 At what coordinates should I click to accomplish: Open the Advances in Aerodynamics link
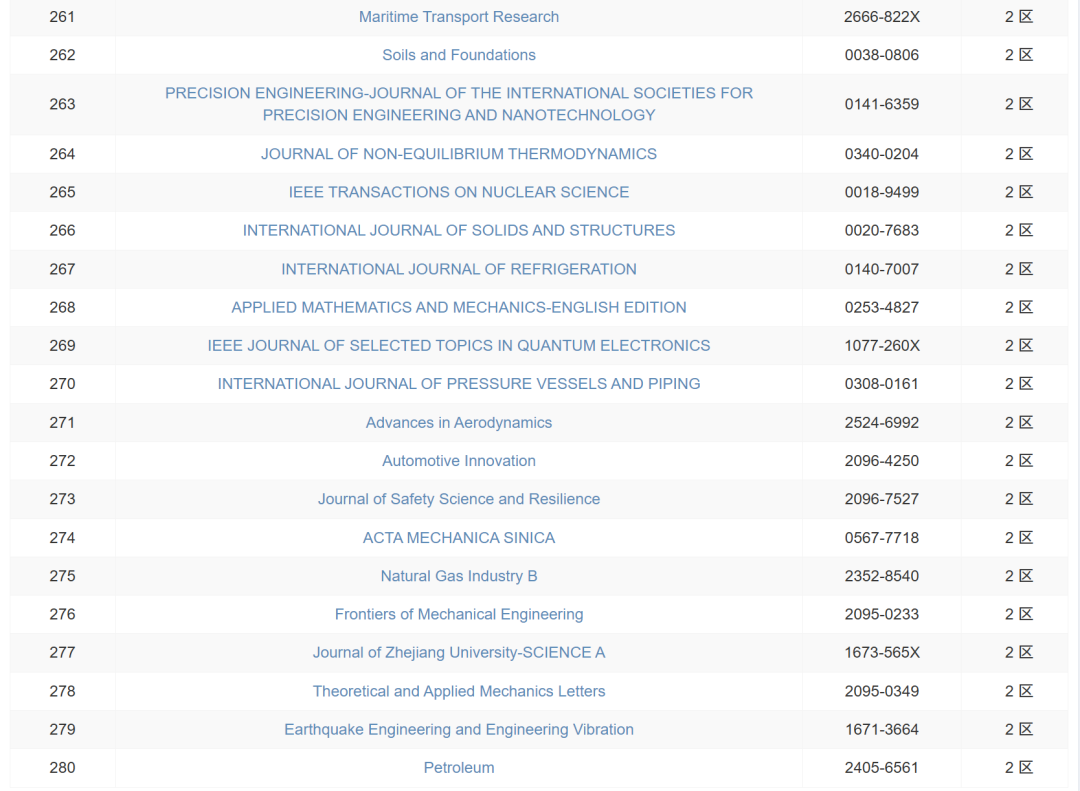click(459, 422)
